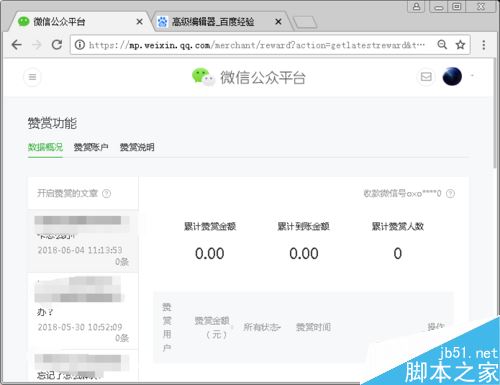The width and height of the screenshot is (500, 385).
Task: Open a new browser tab
Action: tap(305, 22)
